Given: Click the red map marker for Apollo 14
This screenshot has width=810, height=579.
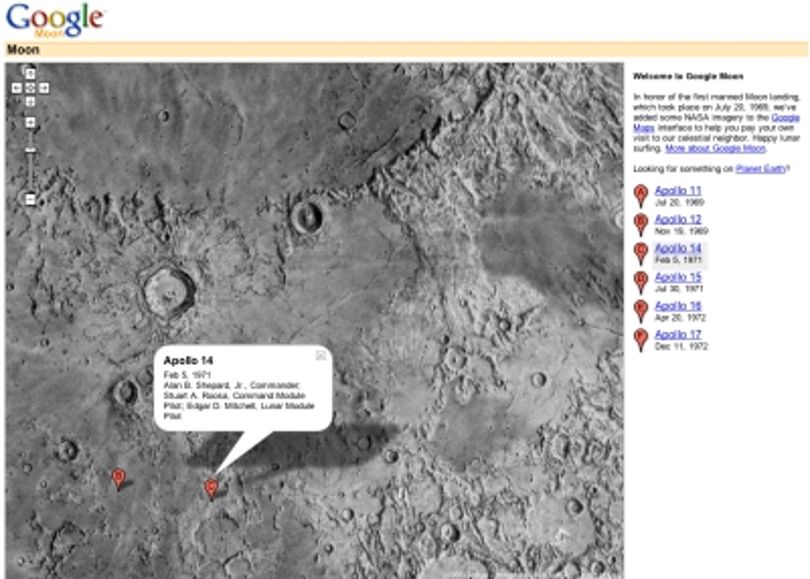Looking at the screenshot, I should (x=211, y=488).
